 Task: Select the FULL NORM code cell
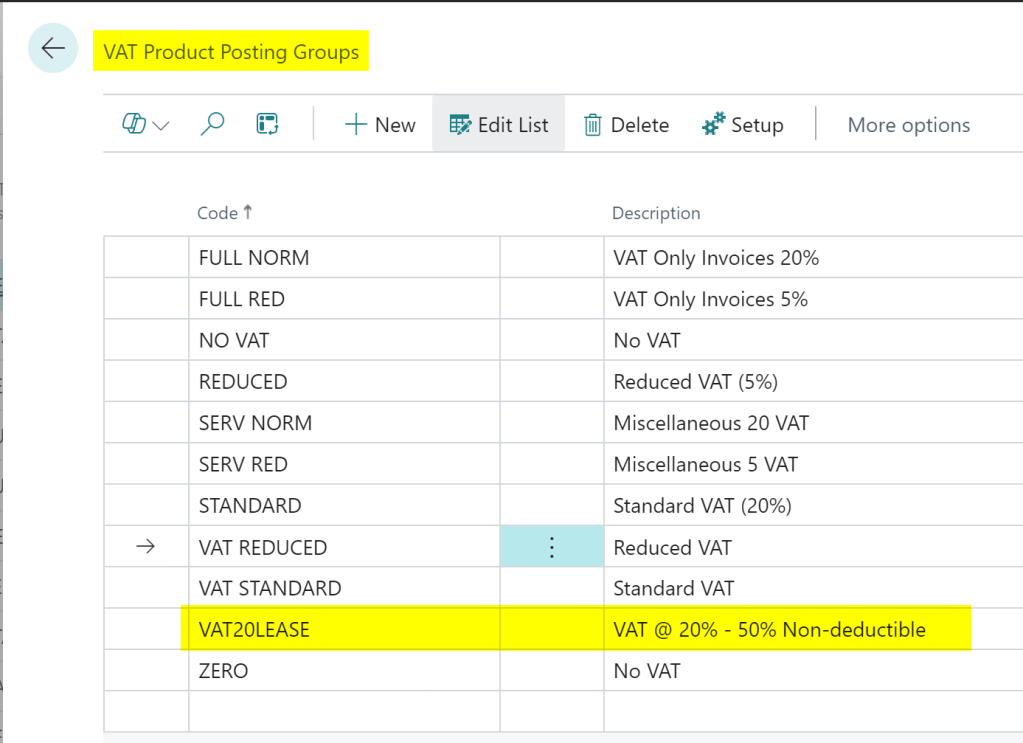coord(254,258)
